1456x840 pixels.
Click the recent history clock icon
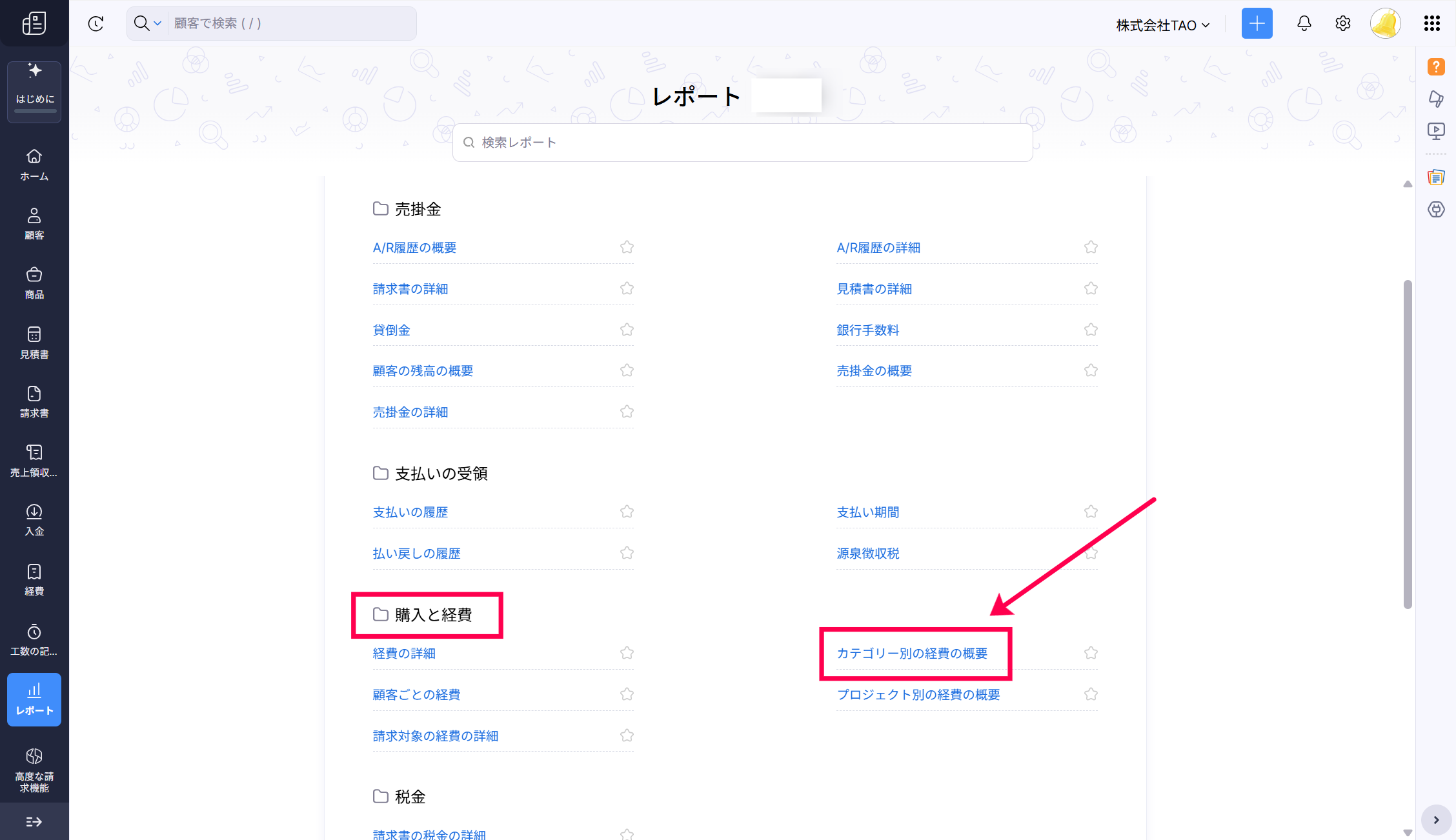point(96,24)
